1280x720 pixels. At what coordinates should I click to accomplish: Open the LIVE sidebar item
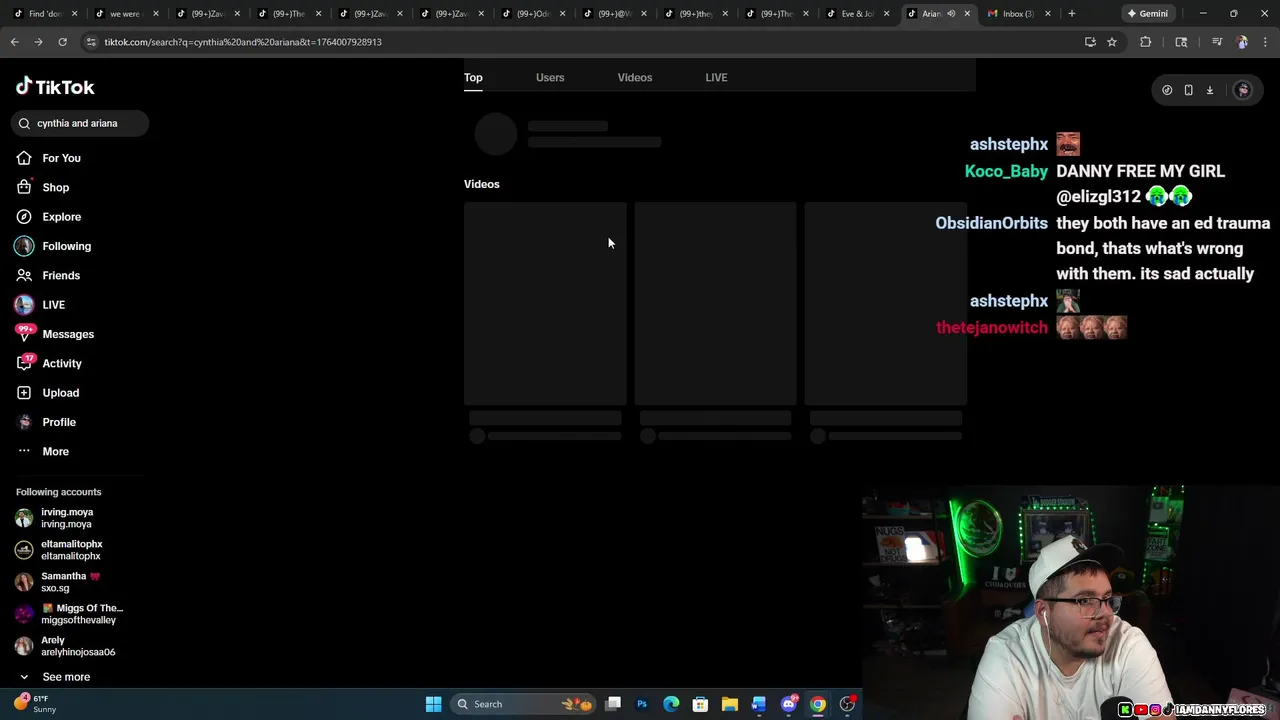(53, 305)
